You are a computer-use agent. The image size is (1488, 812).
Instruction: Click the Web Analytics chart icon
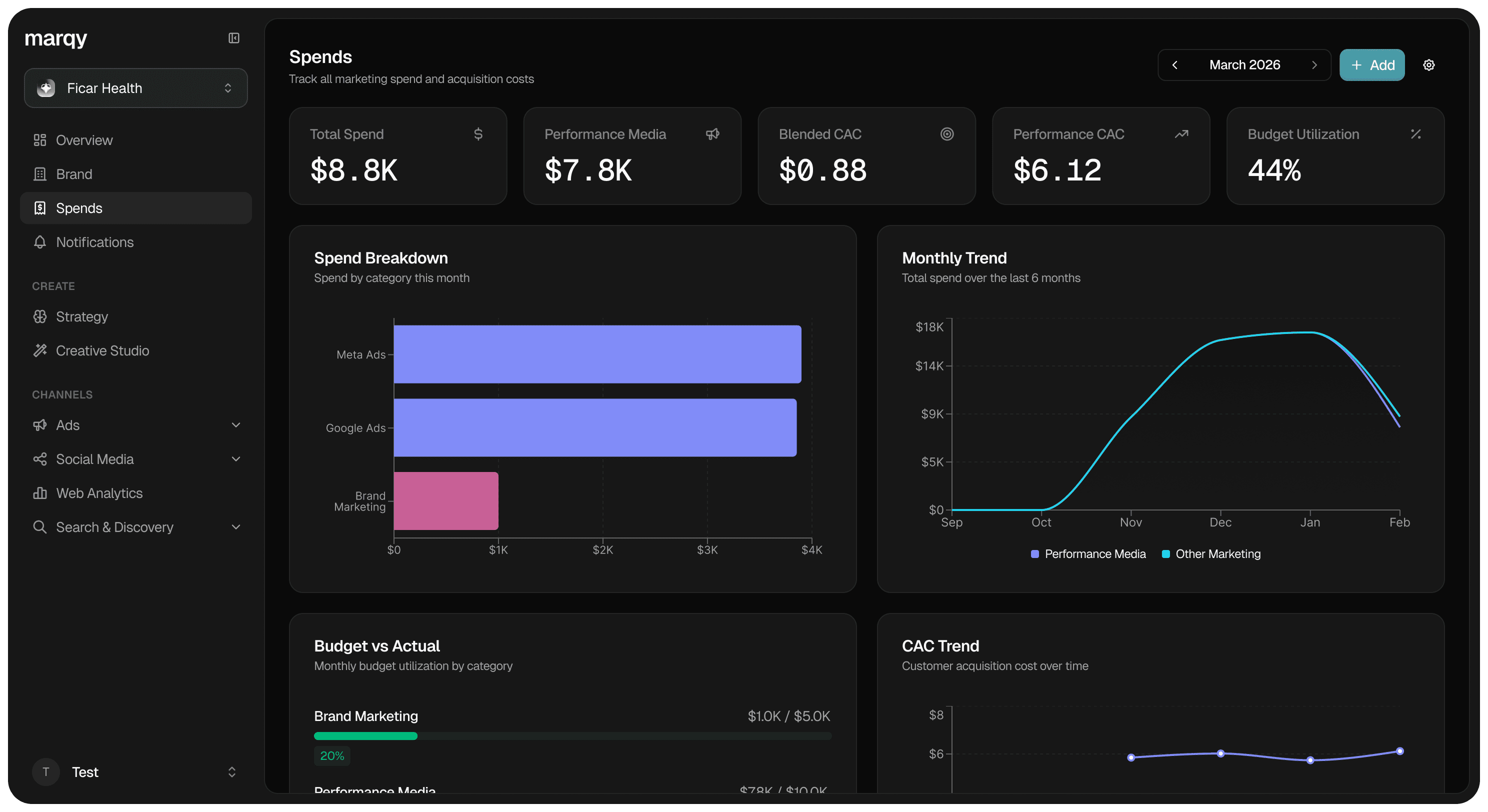tap(39, 492)
